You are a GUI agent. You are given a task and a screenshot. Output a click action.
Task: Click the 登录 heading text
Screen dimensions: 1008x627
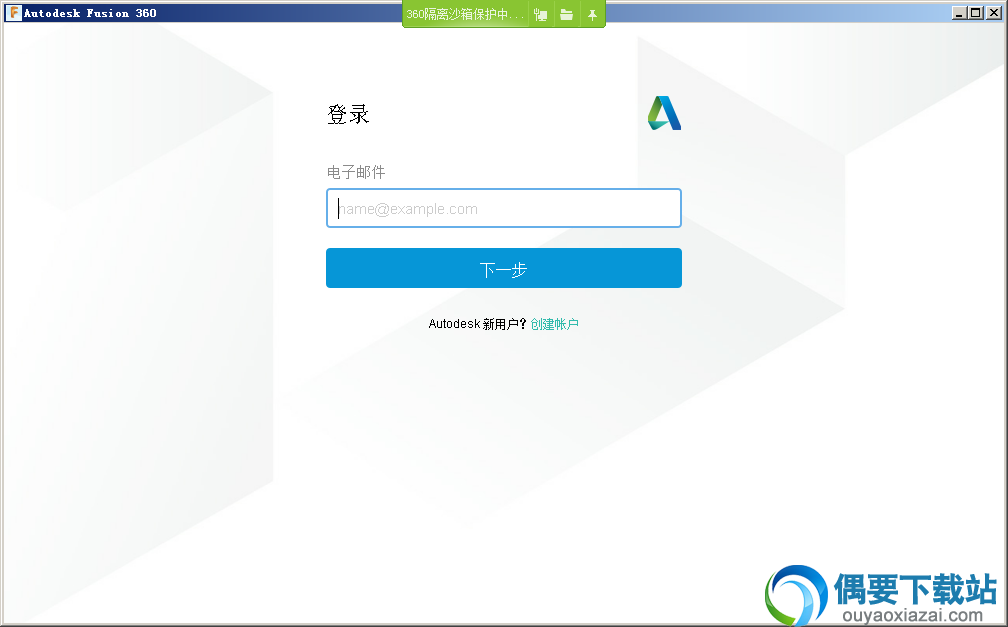(x=348, y=114)
